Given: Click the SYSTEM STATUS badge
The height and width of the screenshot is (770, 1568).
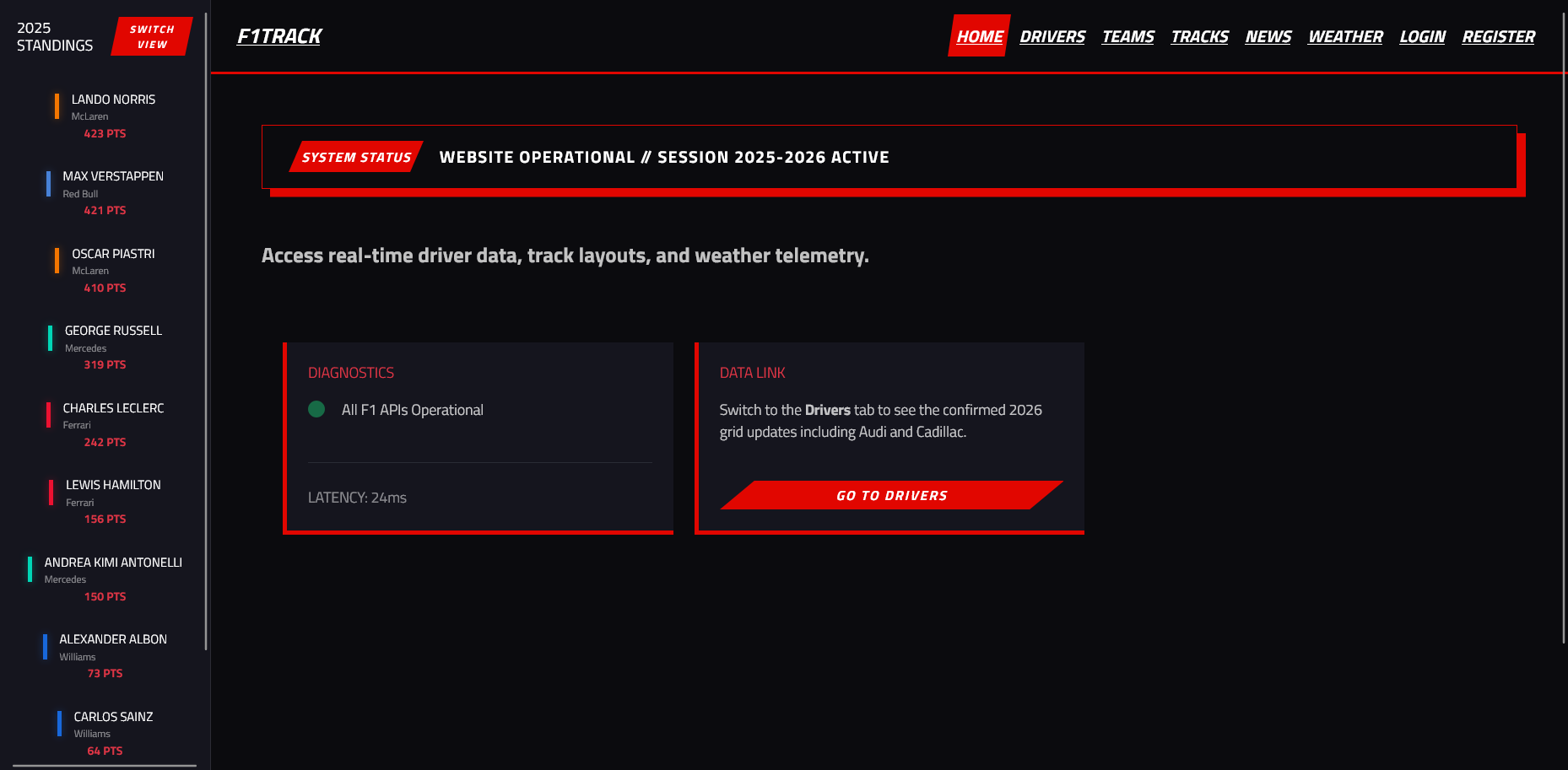Looking at the screenshot, I should [x=356, y=157].
